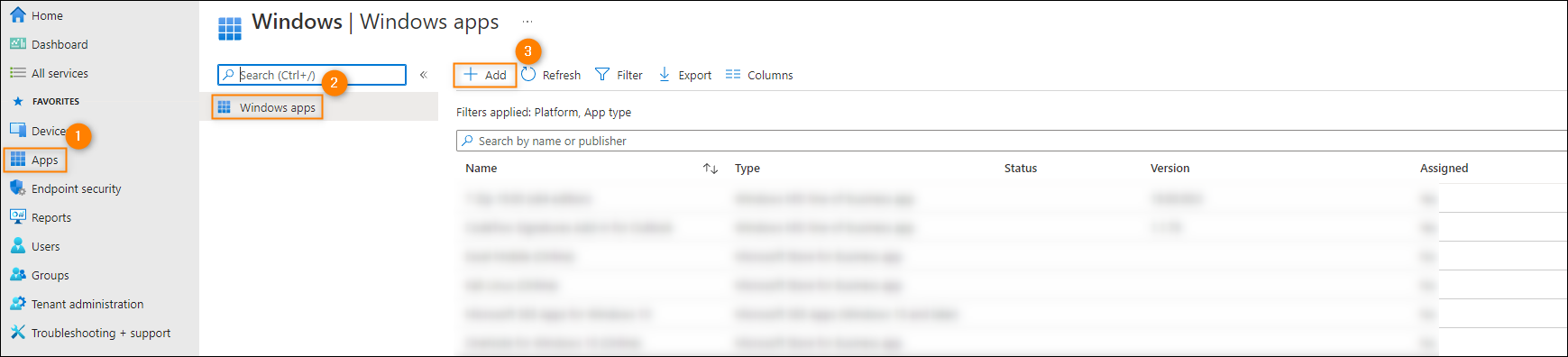Click the Troubleshooting tools icon
This screenshot has width=1568, height=357.
pos(18,332)
